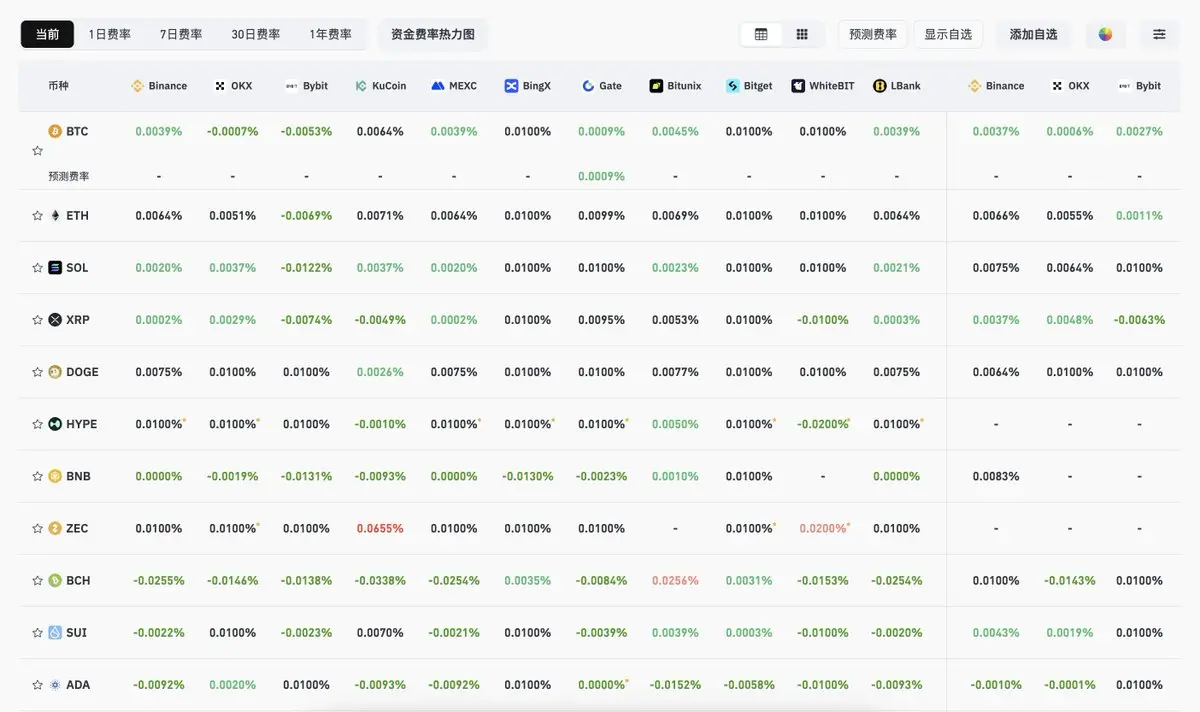Click first OKX column header
The image size is (1200, 712).
click(233, 86)
